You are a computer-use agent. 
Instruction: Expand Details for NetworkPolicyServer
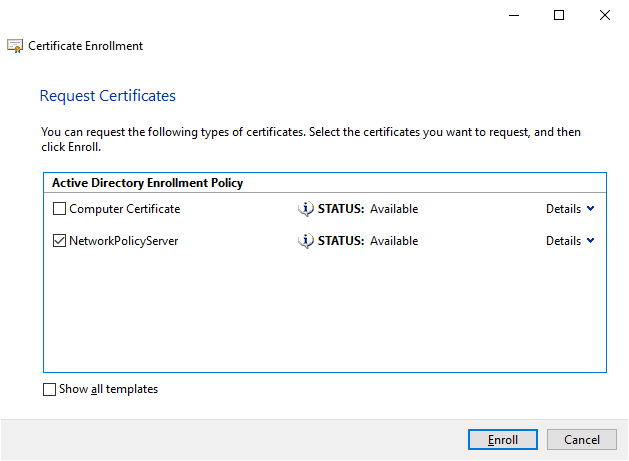point(570,241)
